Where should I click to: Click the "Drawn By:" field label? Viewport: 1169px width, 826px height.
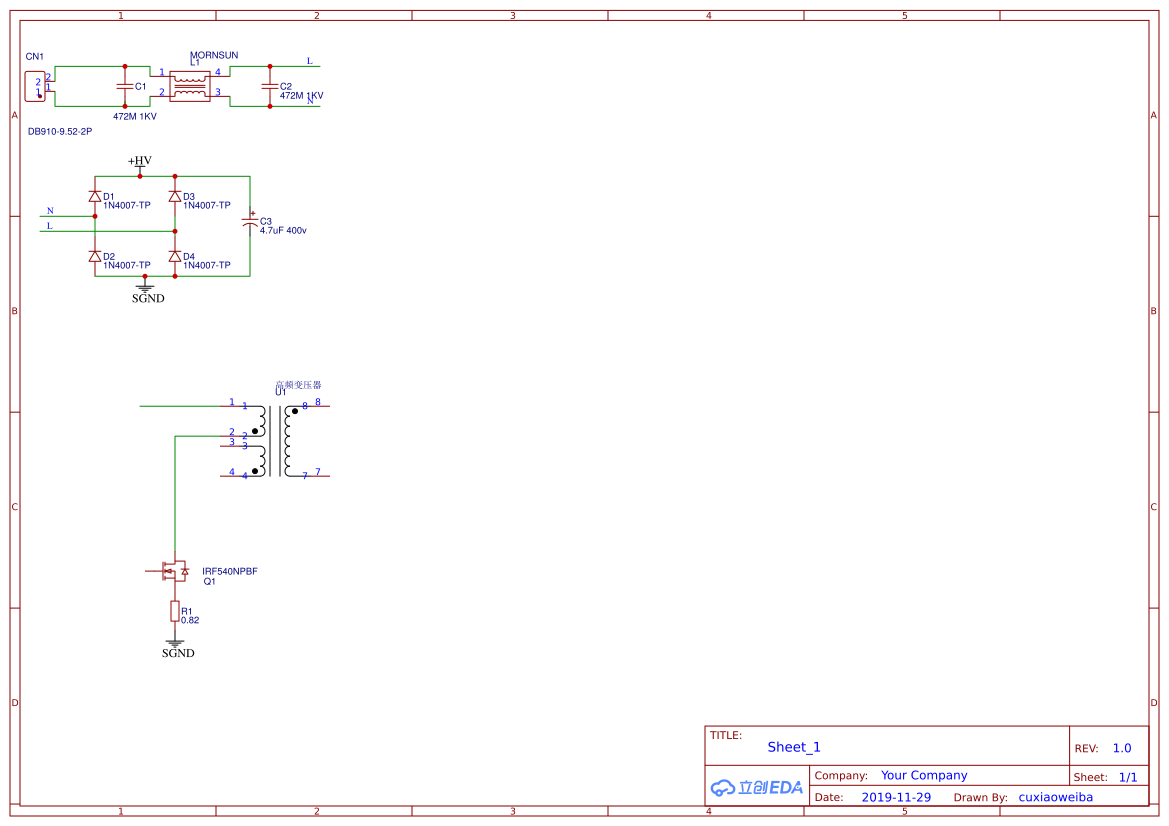click(980, 798)
